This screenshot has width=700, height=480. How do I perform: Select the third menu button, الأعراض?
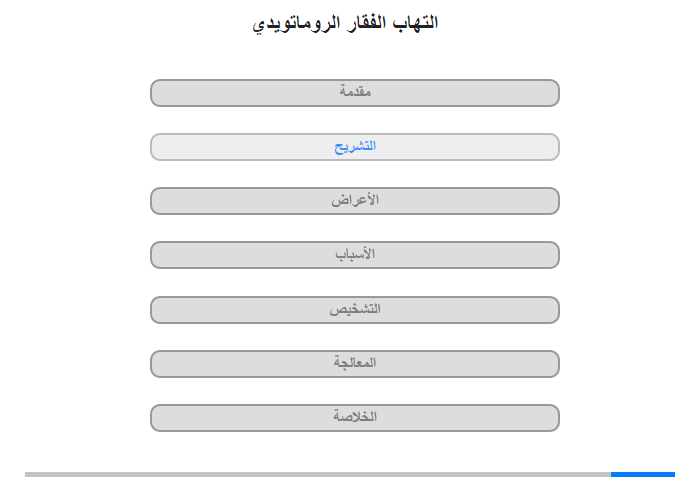click(355, 201)
